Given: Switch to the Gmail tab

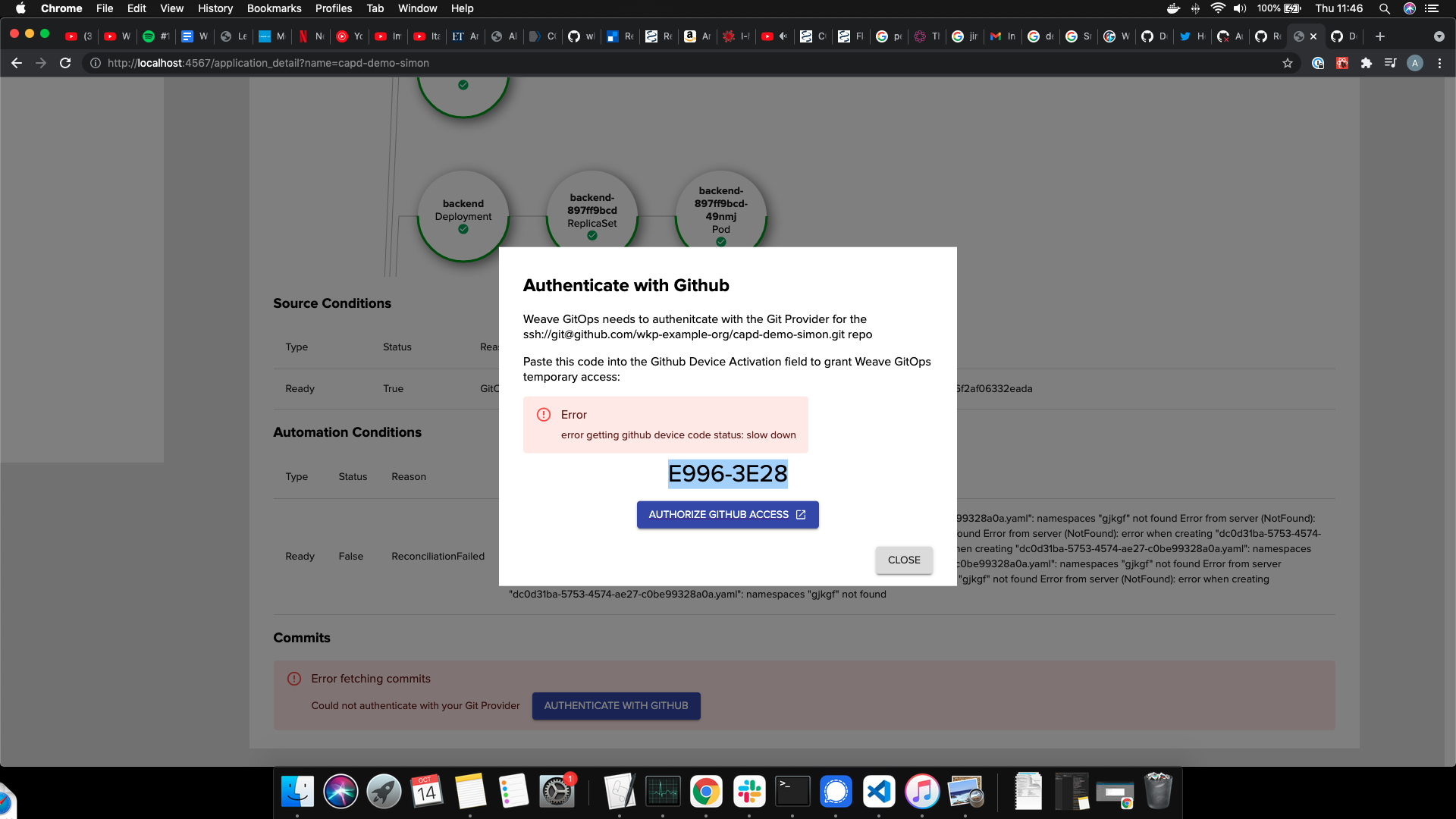Looking at the screenshot, I should [1003, 36].
